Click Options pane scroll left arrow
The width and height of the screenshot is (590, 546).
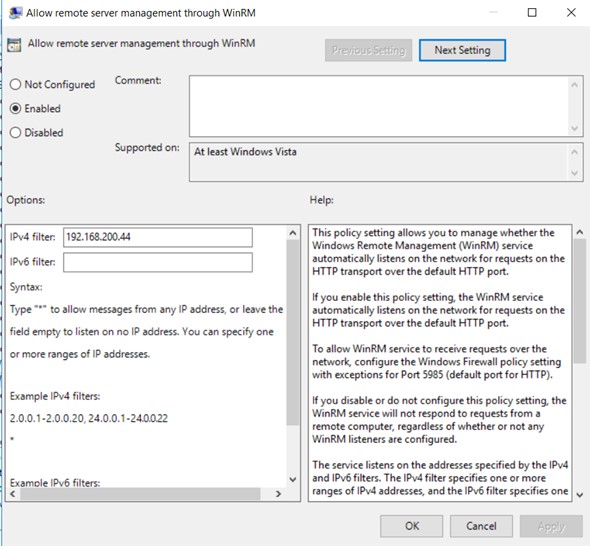point(13,494)
